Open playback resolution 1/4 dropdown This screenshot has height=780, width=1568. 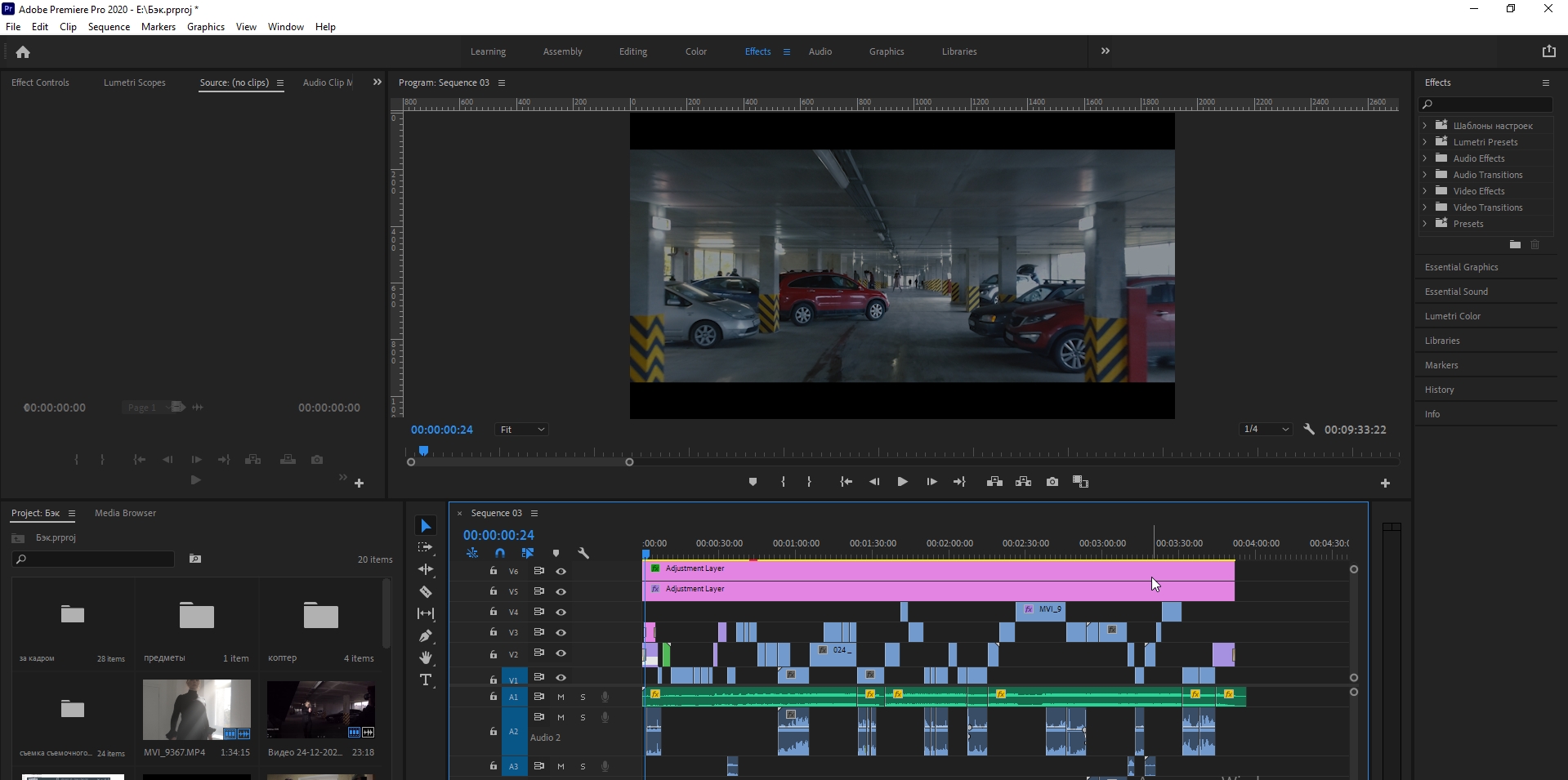[x=1265, y=429]
